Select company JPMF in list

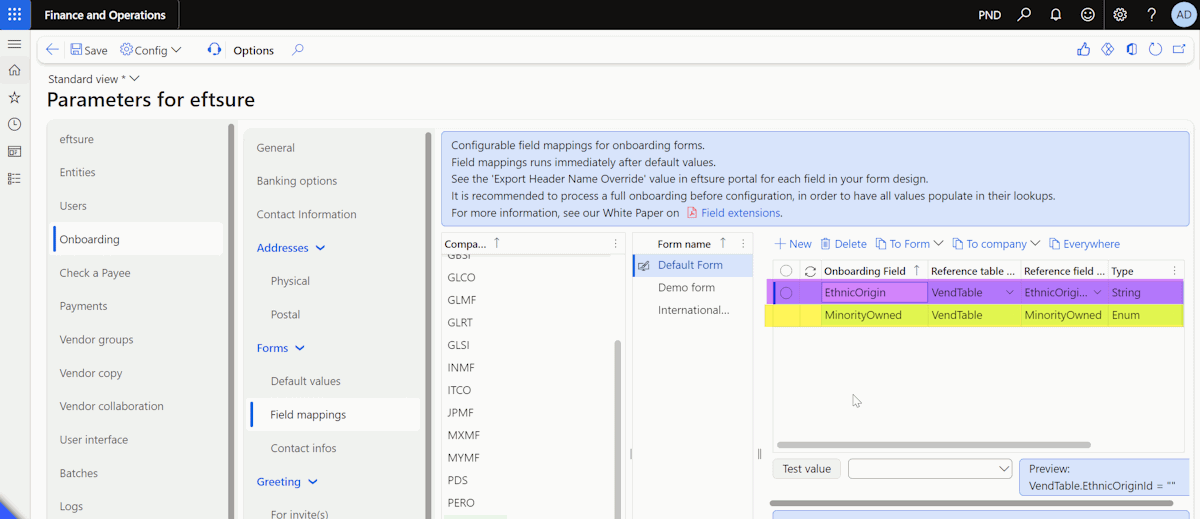point(461,413)
